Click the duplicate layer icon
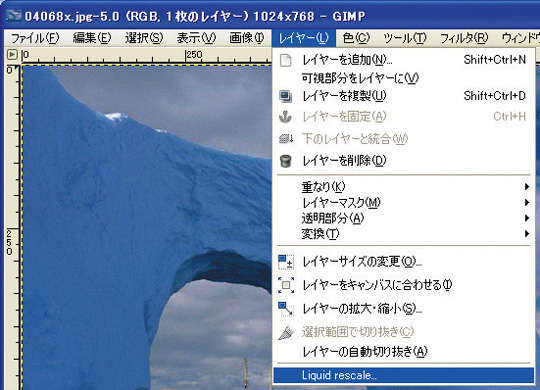This screenshot has height=390, width=540. coord(285,96)
